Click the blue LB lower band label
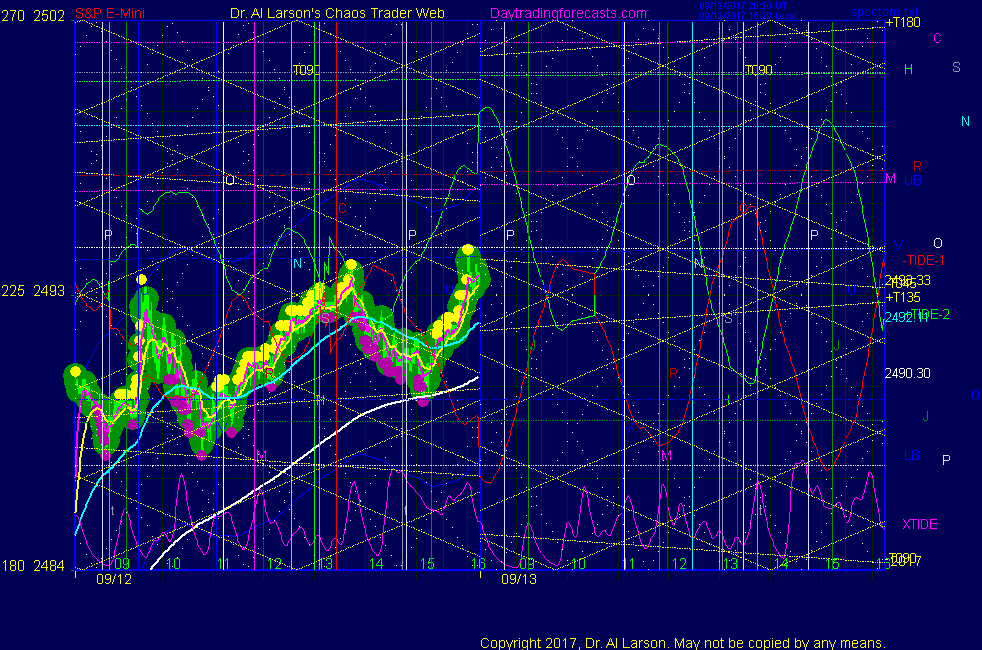Image resolution: width=982 pixels, height=650 pixels. pos(912,455)
